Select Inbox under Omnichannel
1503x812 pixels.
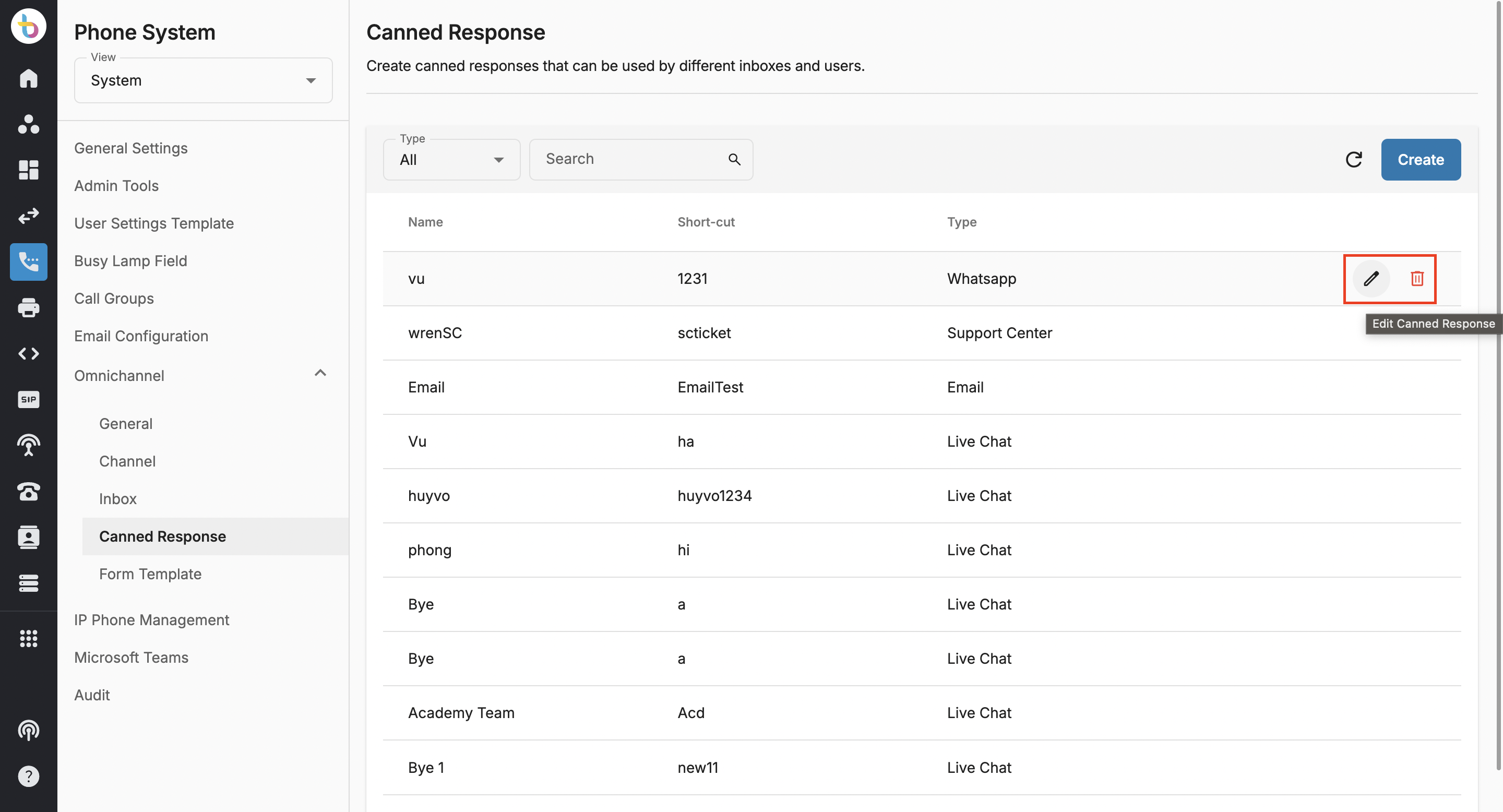coord(117,499)
